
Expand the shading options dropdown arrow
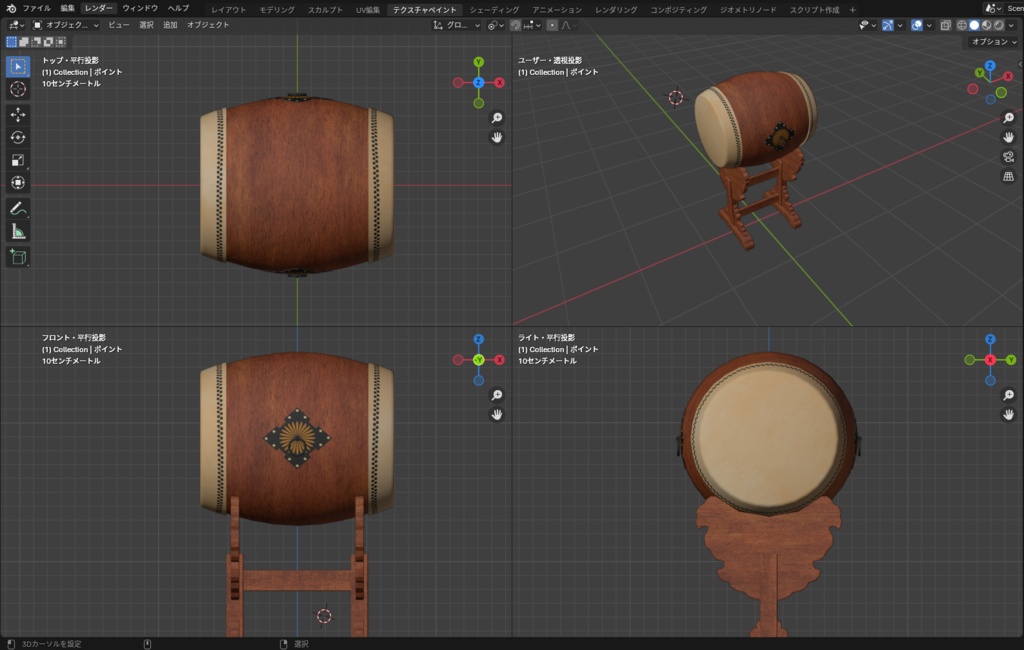pyautogui.click(x=1012, y=25)
